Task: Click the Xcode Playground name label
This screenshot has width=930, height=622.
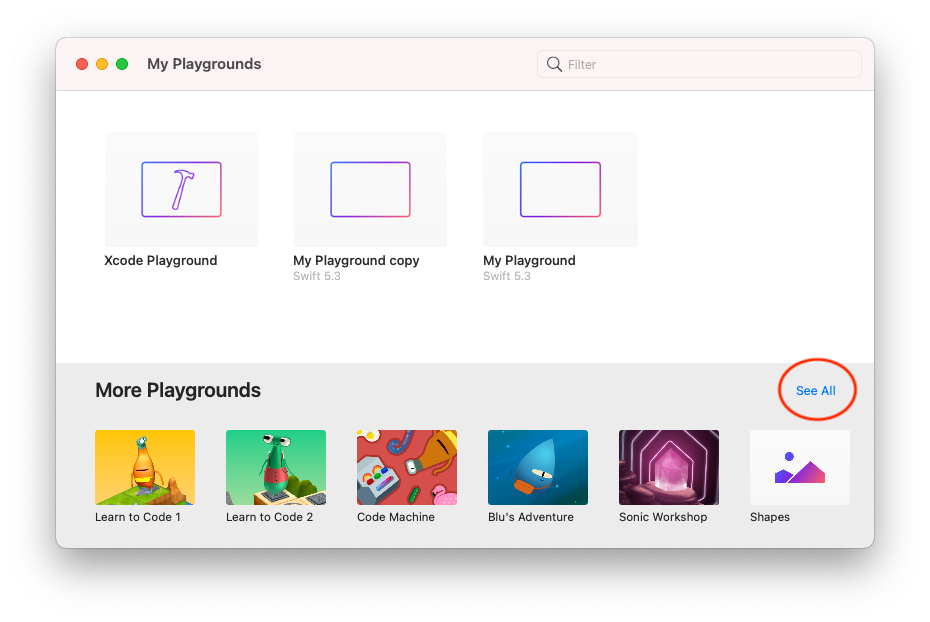Action: (x=161, y=260)
